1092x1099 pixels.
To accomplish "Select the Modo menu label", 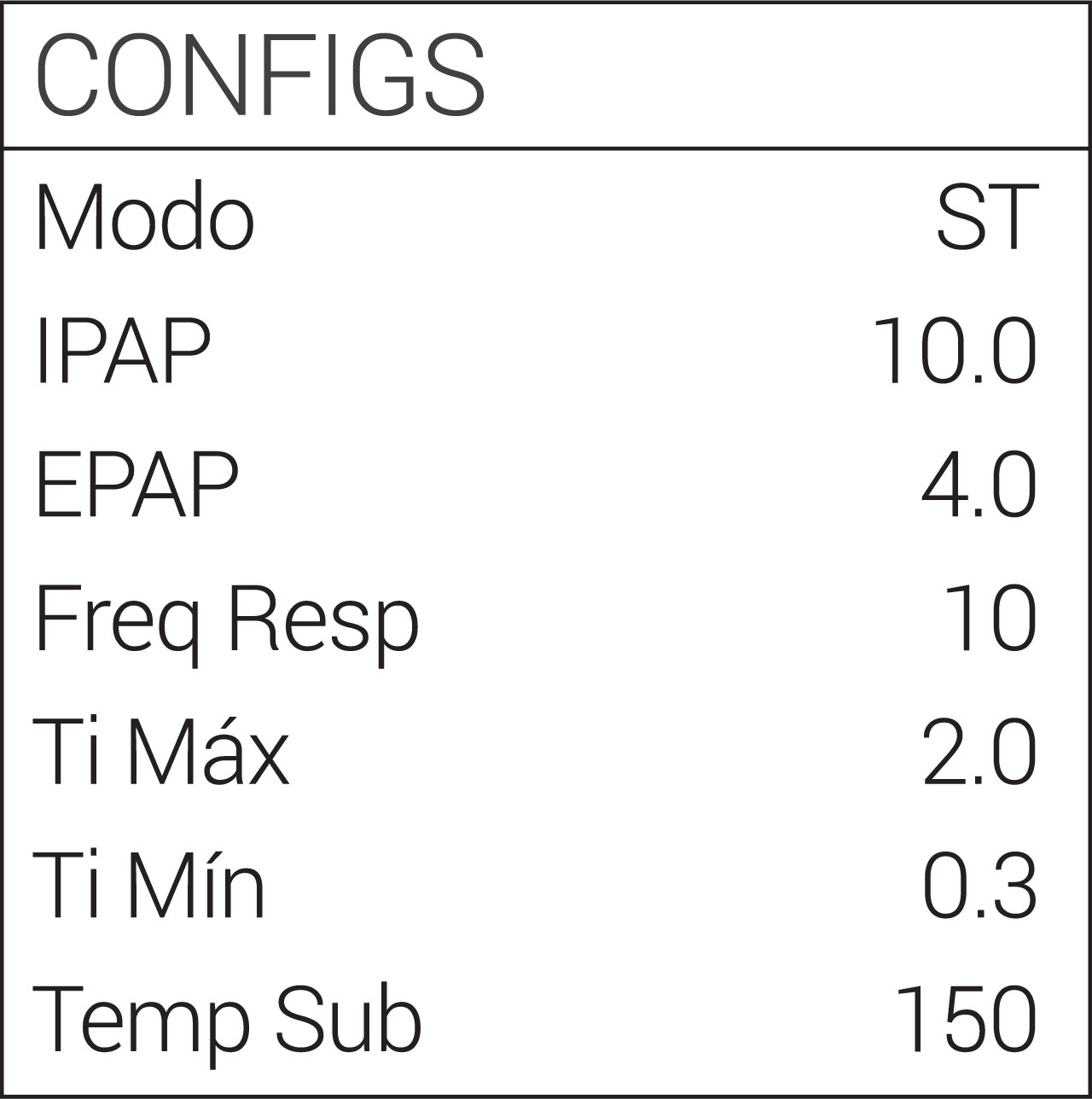I will click(145, 217).
